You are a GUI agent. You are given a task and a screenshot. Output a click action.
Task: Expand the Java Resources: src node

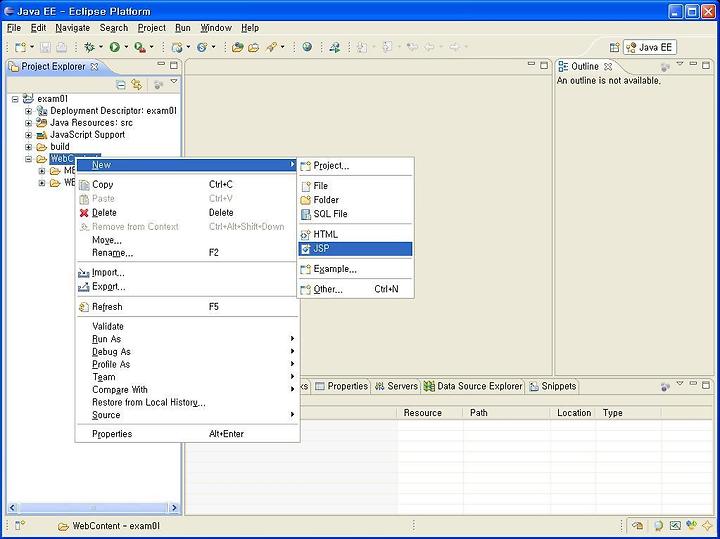pyautogui.click(x=28, y=123)
